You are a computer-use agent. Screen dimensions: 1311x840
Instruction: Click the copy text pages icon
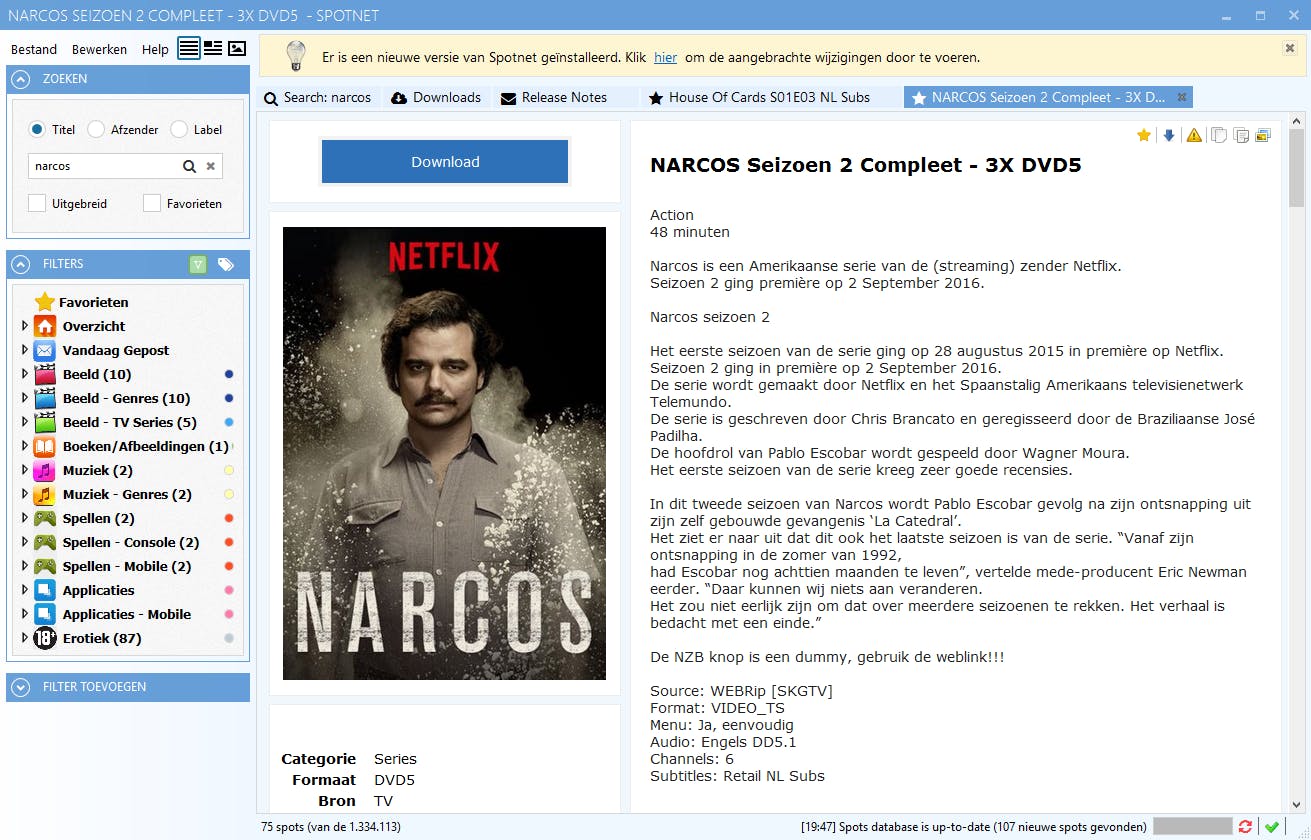coord(1241,135)
